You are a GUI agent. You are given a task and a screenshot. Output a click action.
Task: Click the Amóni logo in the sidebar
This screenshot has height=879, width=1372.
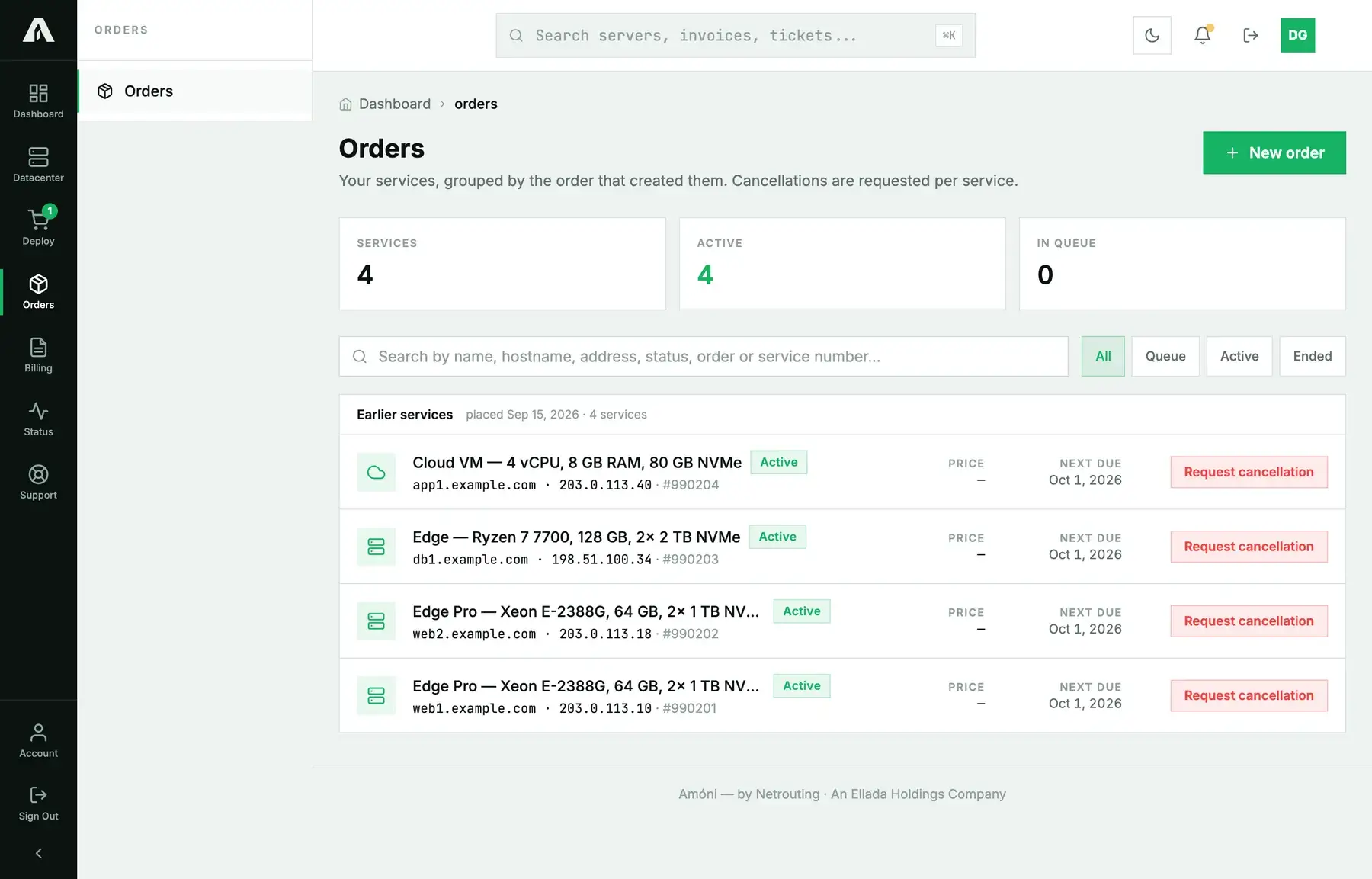pos(38,30)
